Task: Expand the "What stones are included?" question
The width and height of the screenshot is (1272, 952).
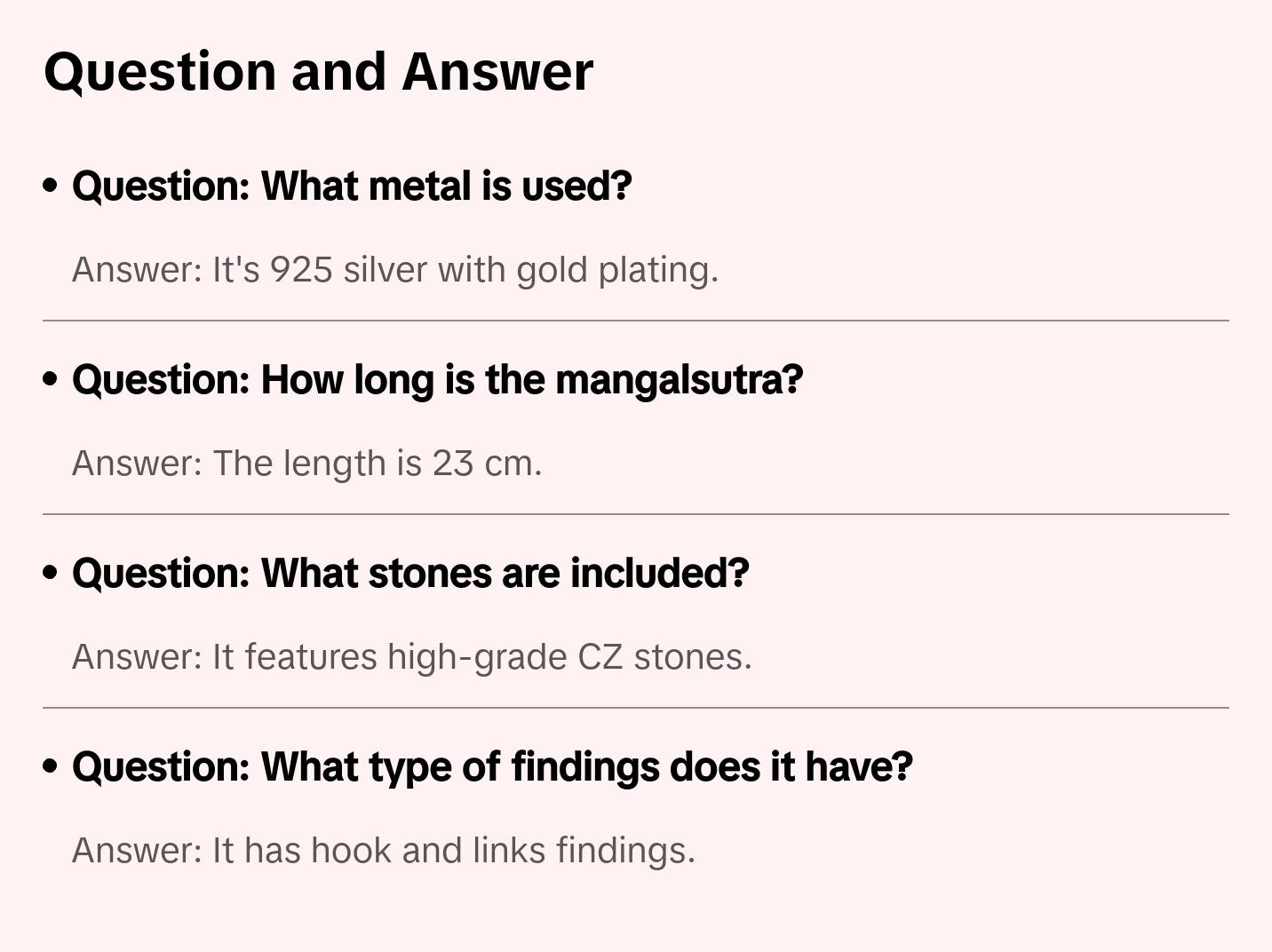Action: [410, 574]
